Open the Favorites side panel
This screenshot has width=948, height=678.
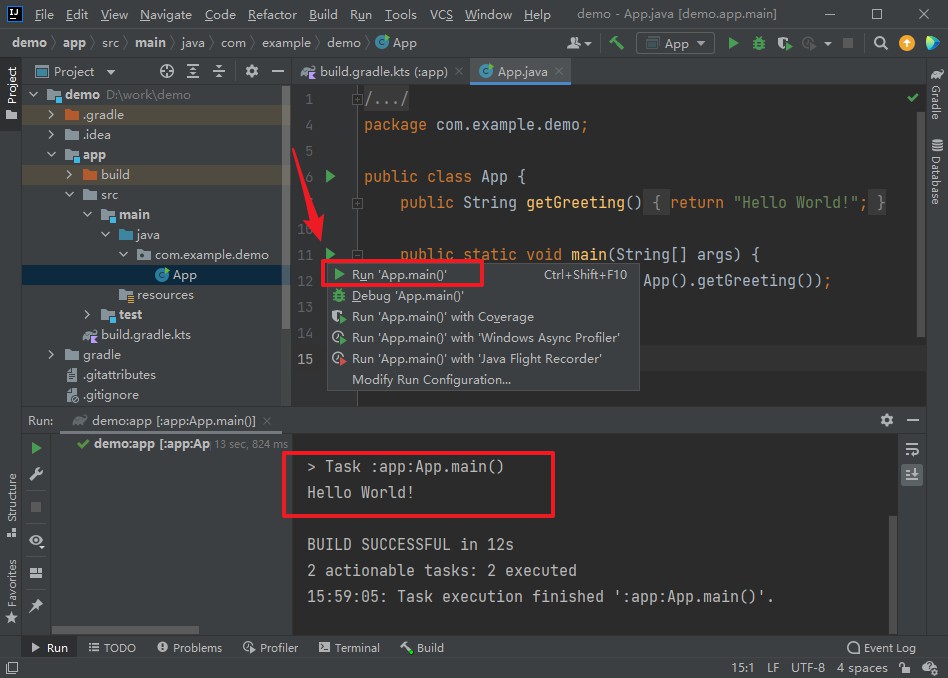pyautogui.click(x=11, y=591)
